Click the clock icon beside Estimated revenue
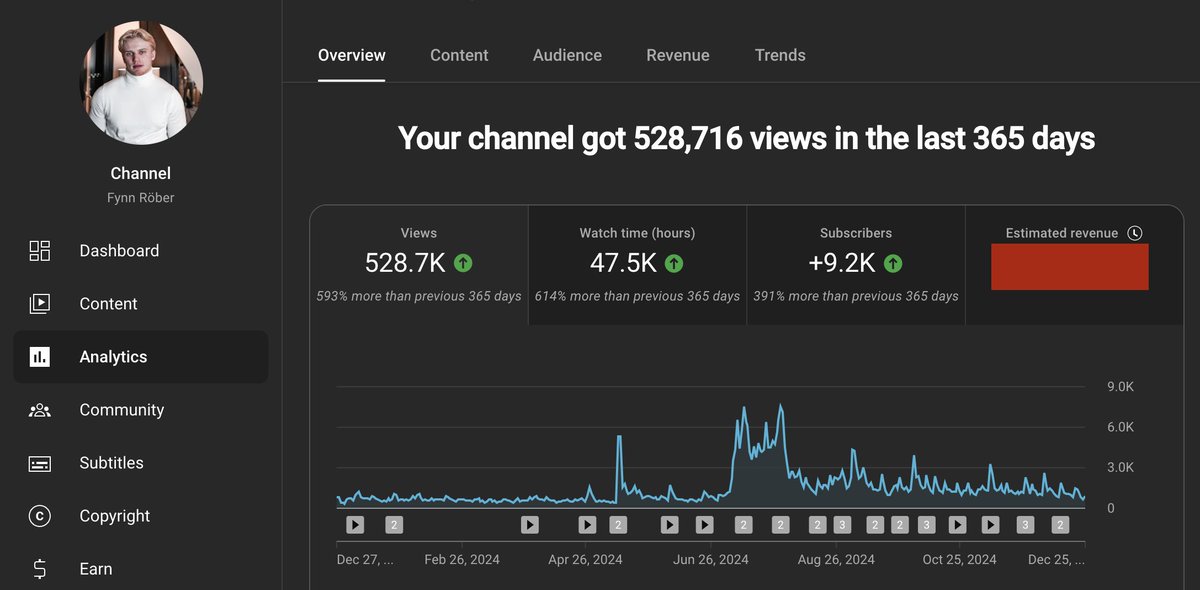The image size is (1200, 590). pyautogui.click(x=1135, y=232)
